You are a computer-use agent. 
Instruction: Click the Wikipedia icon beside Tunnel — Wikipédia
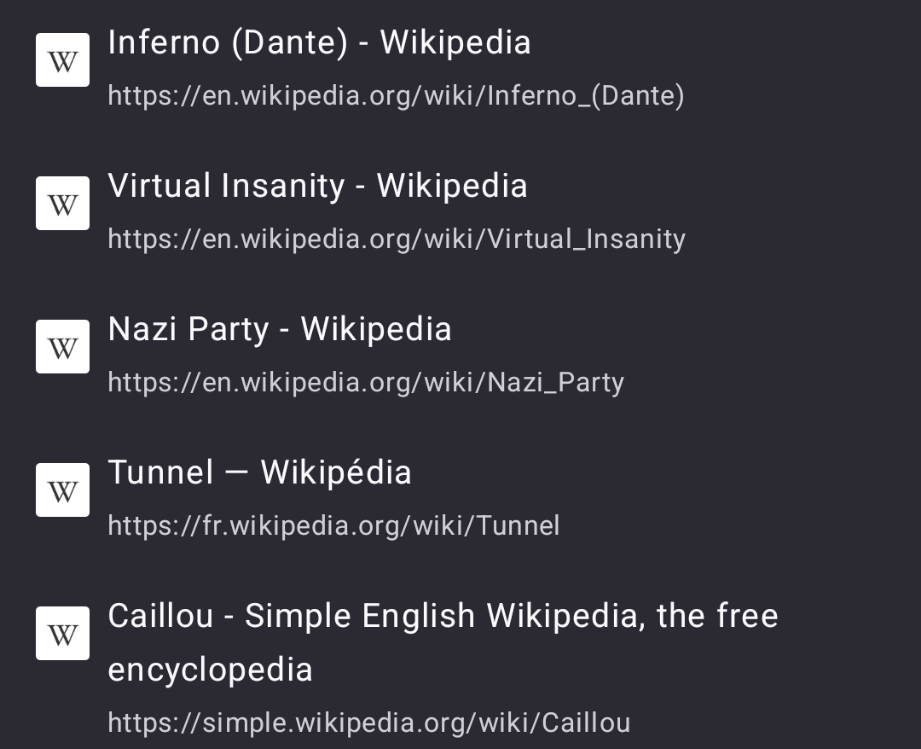pos(62,490)
